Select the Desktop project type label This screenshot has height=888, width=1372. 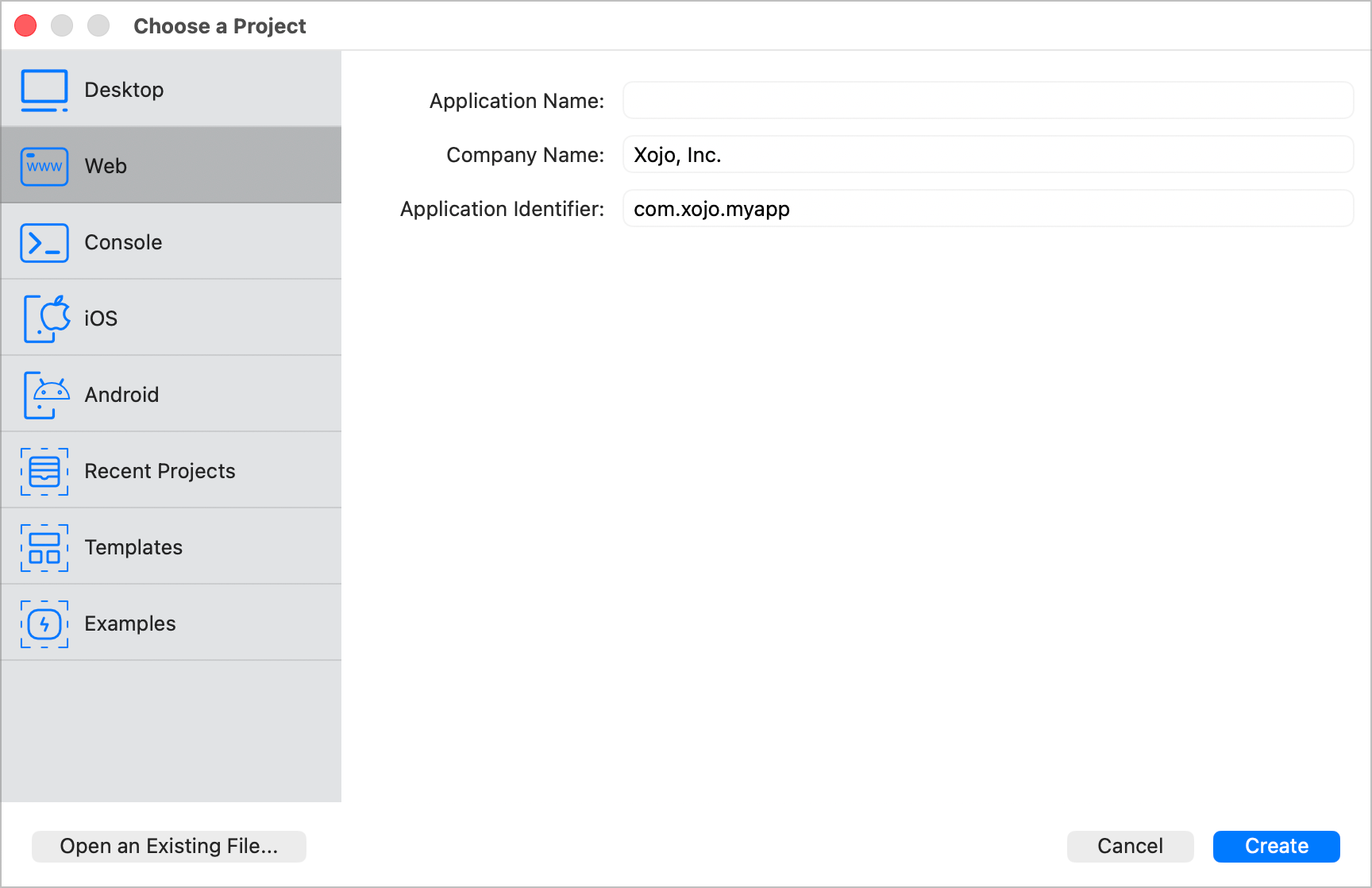124,90
